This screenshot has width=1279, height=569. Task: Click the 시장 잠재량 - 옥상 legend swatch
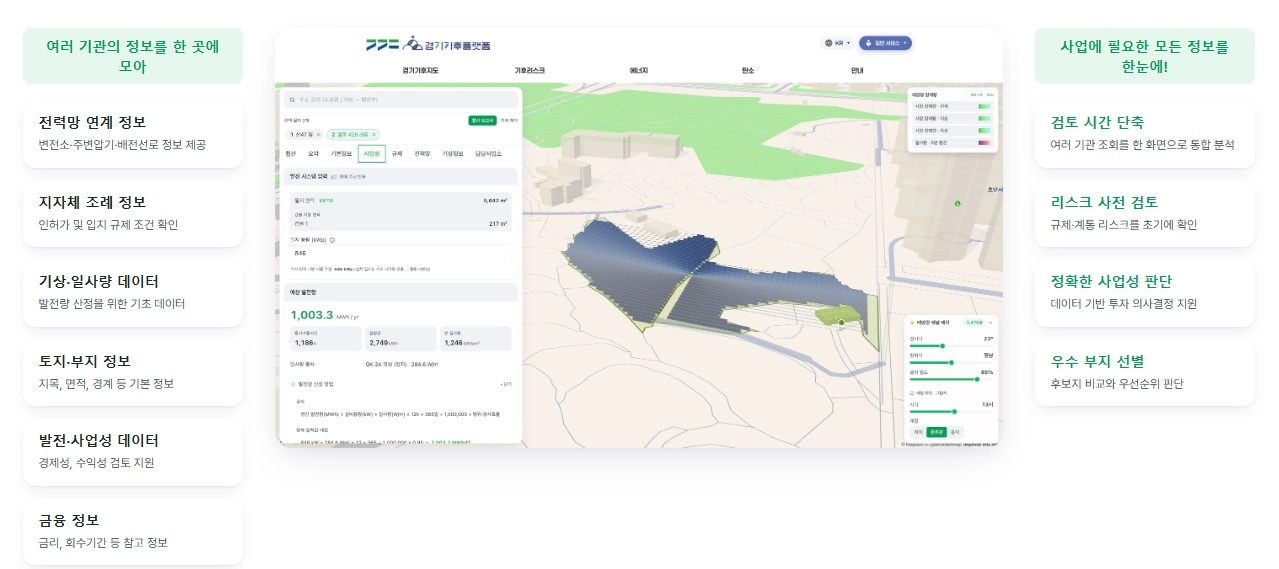[x=984, y=130]
